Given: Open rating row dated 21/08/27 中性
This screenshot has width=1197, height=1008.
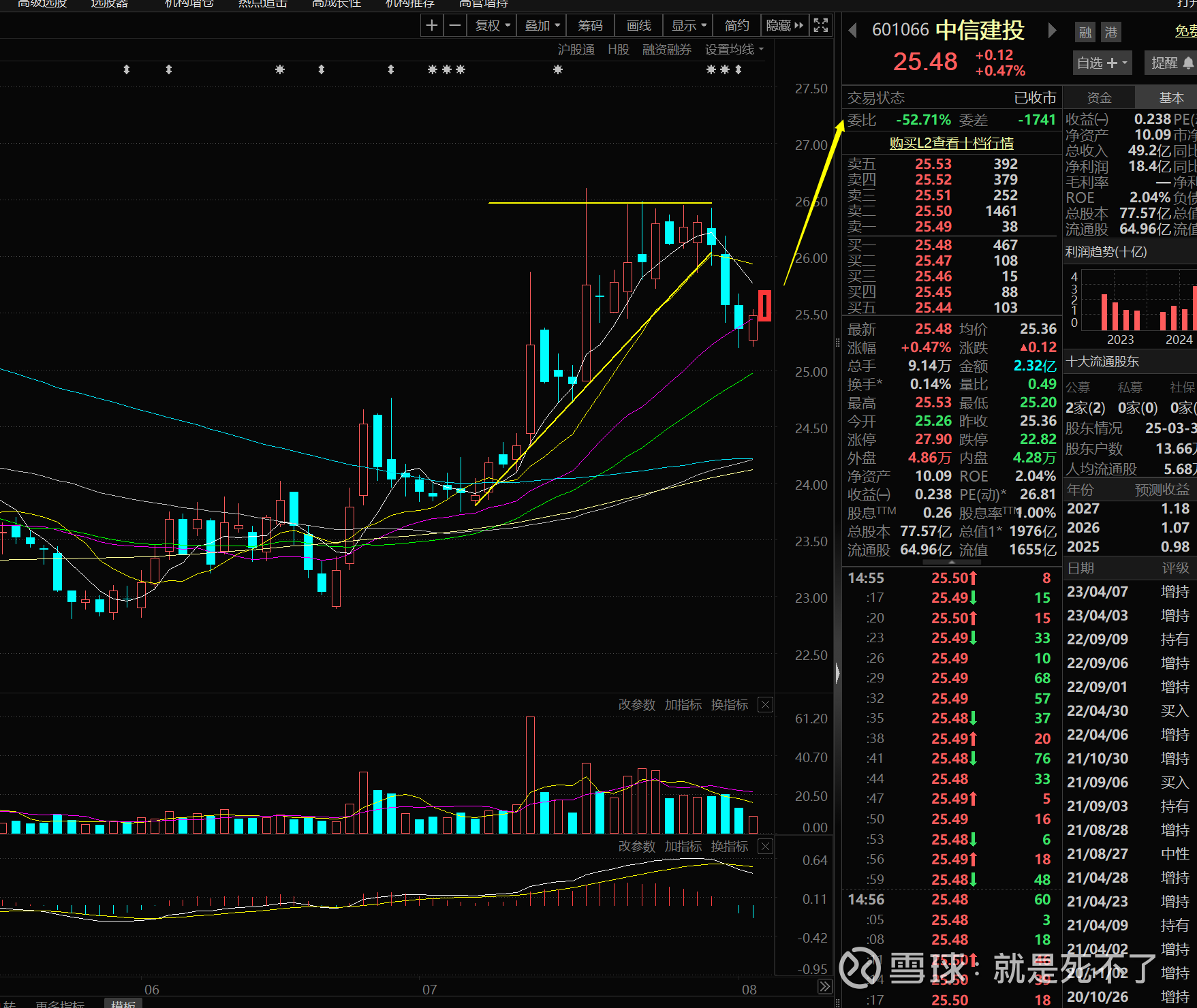Looking at the screenshot, I should (x=1130, y=854).
